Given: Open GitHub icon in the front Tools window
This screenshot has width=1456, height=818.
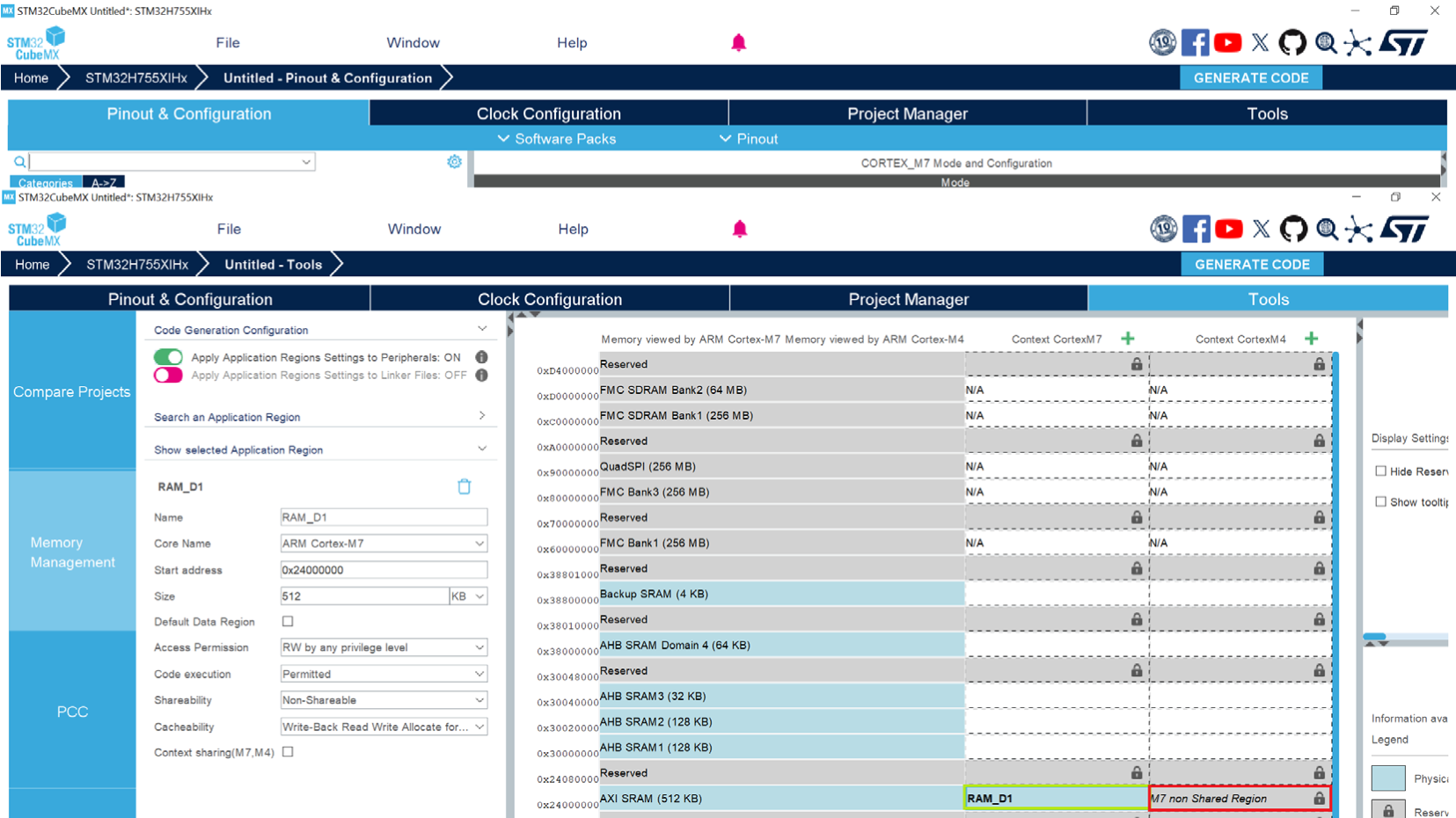Looking at the screenshot, I should point(1293,230).
